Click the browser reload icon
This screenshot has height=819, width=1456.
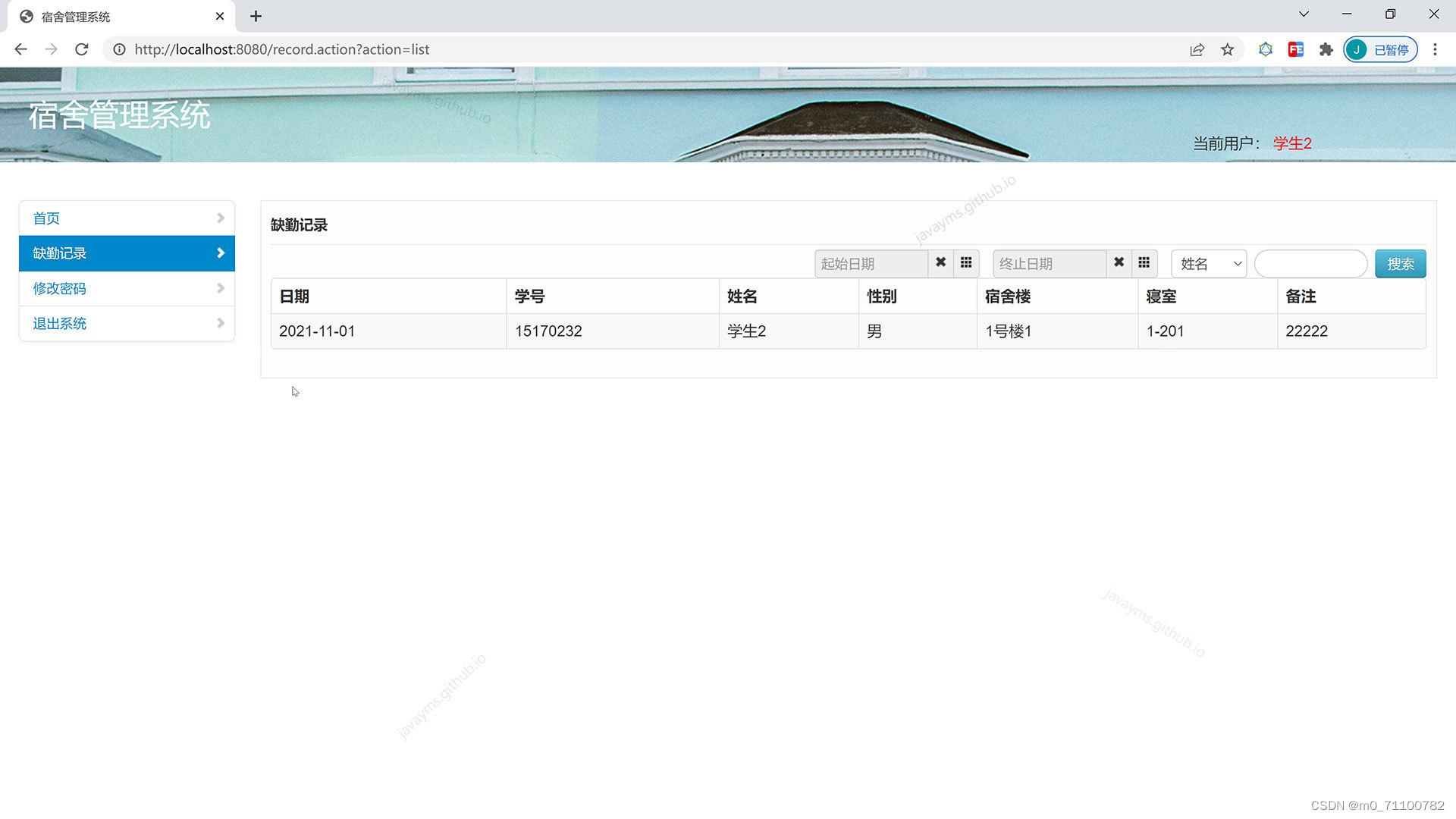tap(82, 49)
